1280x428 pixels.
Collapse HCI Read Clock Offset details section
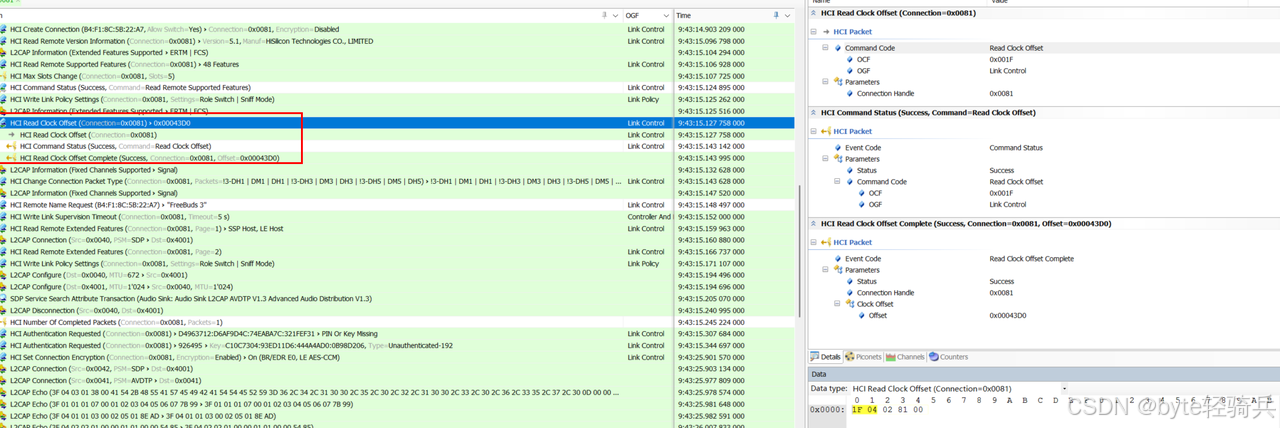[x=813, y=12]
